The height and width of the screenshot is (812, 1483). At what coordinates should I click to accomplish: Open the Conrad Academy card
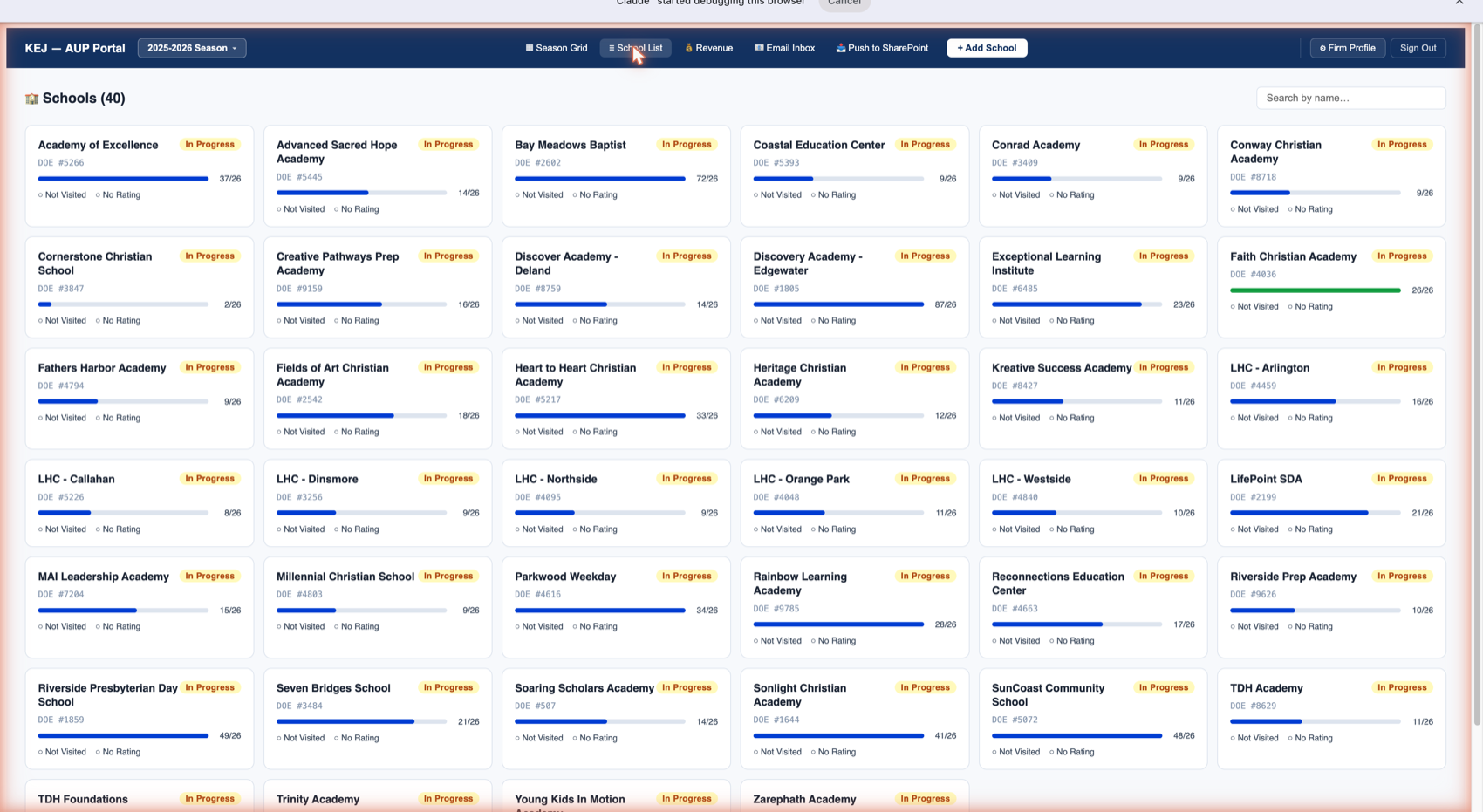[x=1093, y=176]
